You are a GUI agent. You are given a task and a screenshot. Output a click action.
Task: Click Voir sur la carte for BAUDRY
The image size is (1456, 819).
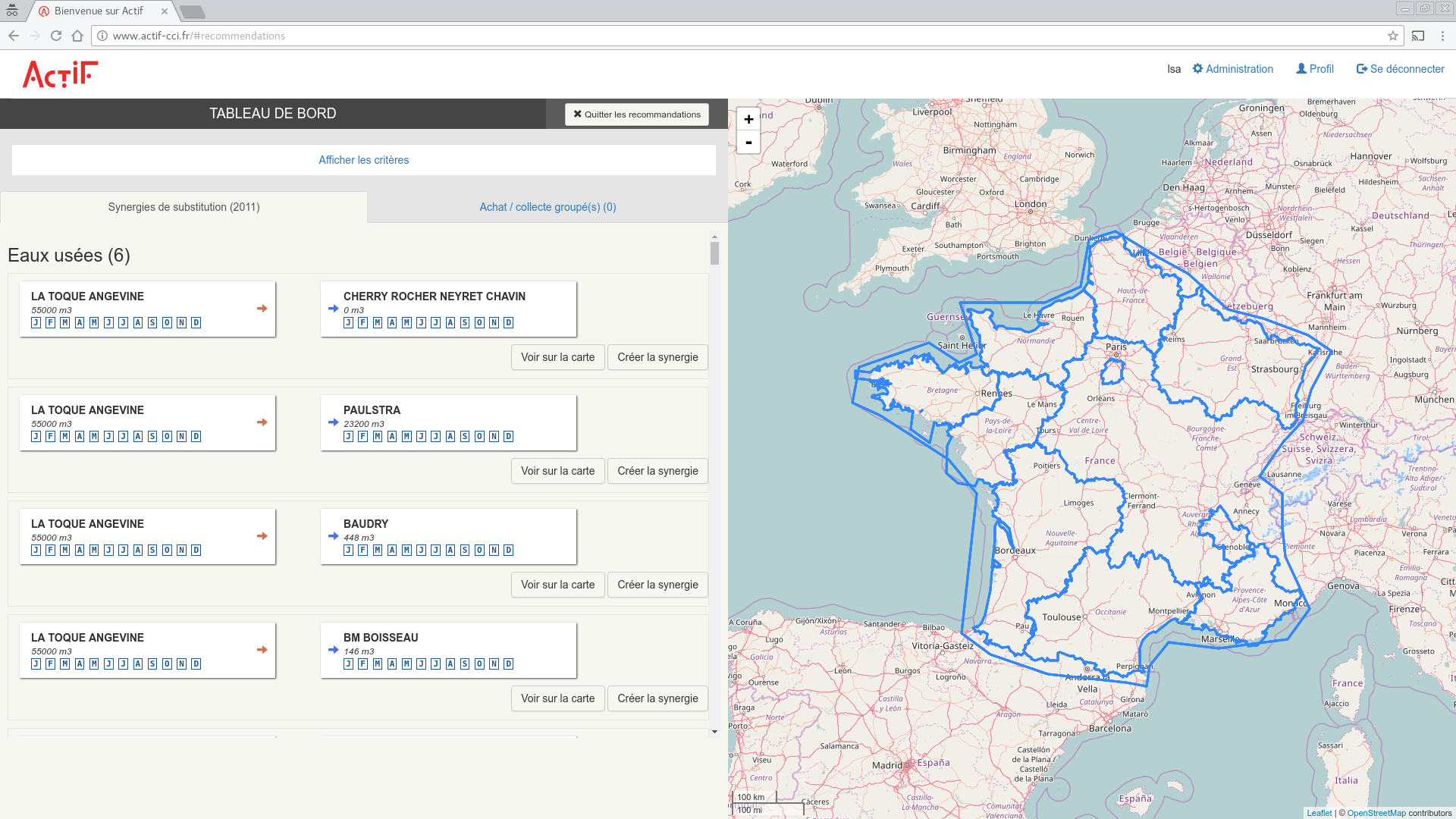557,585
